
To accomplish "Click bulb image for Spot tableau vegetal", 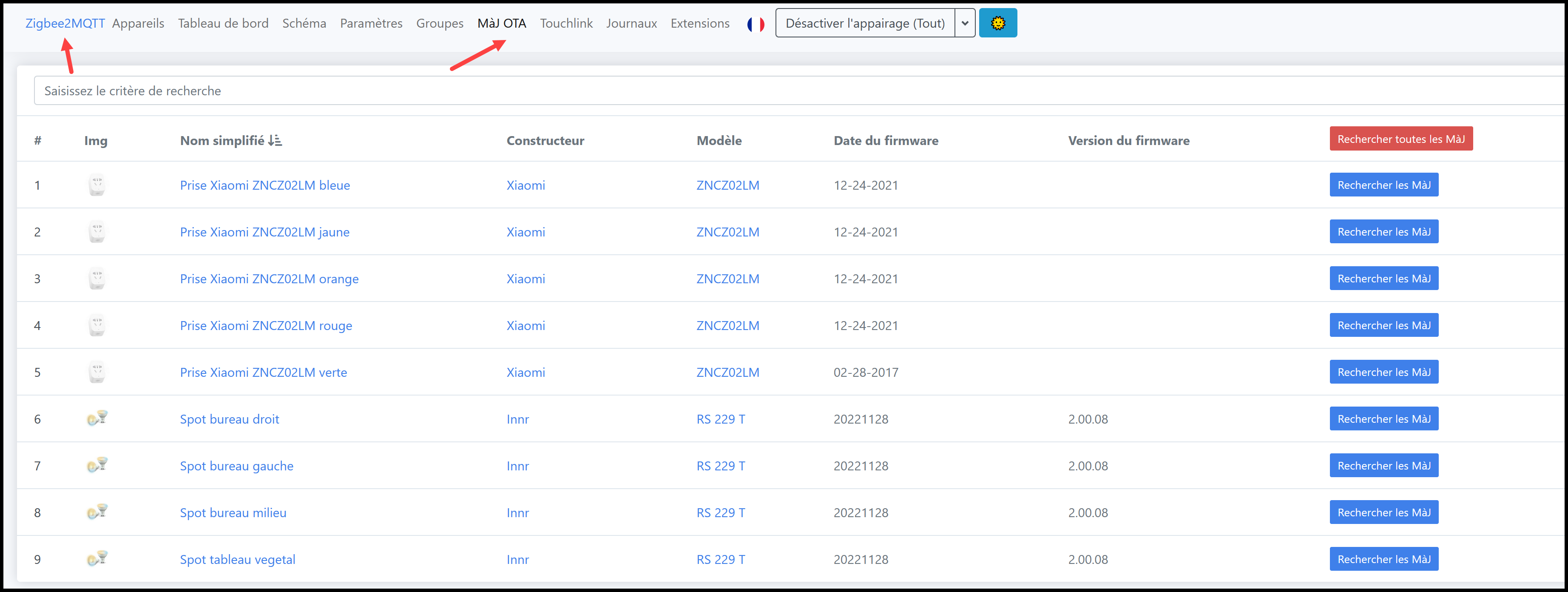I will [x=97, y=558].
